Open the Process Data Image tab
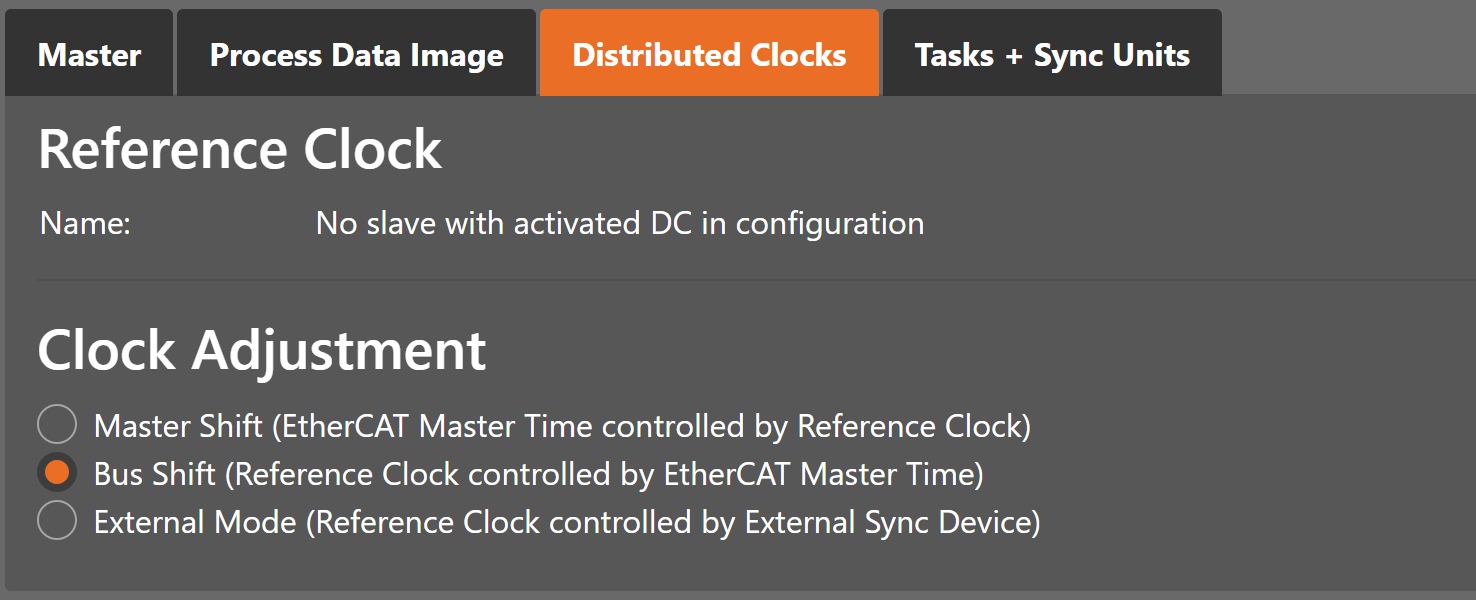1476x600 pixels. 356,55
